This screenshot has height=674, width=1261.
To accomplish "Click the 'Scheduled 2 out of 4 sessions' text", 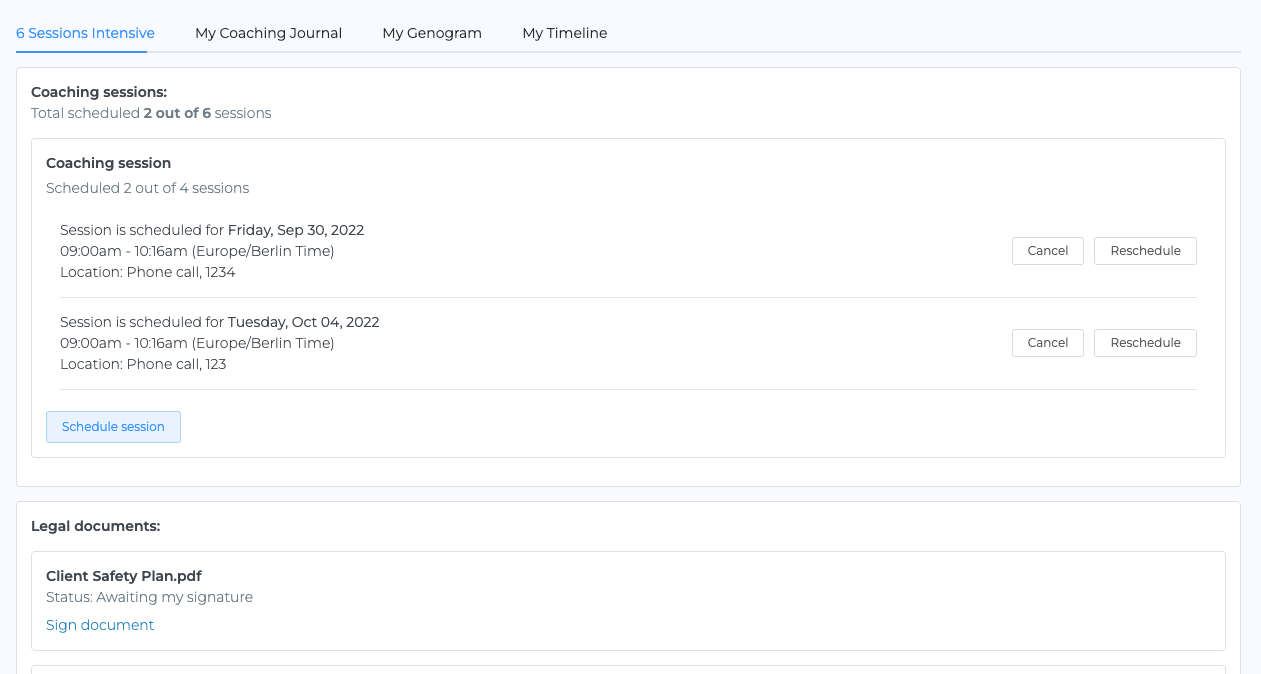I will [147, 188].
